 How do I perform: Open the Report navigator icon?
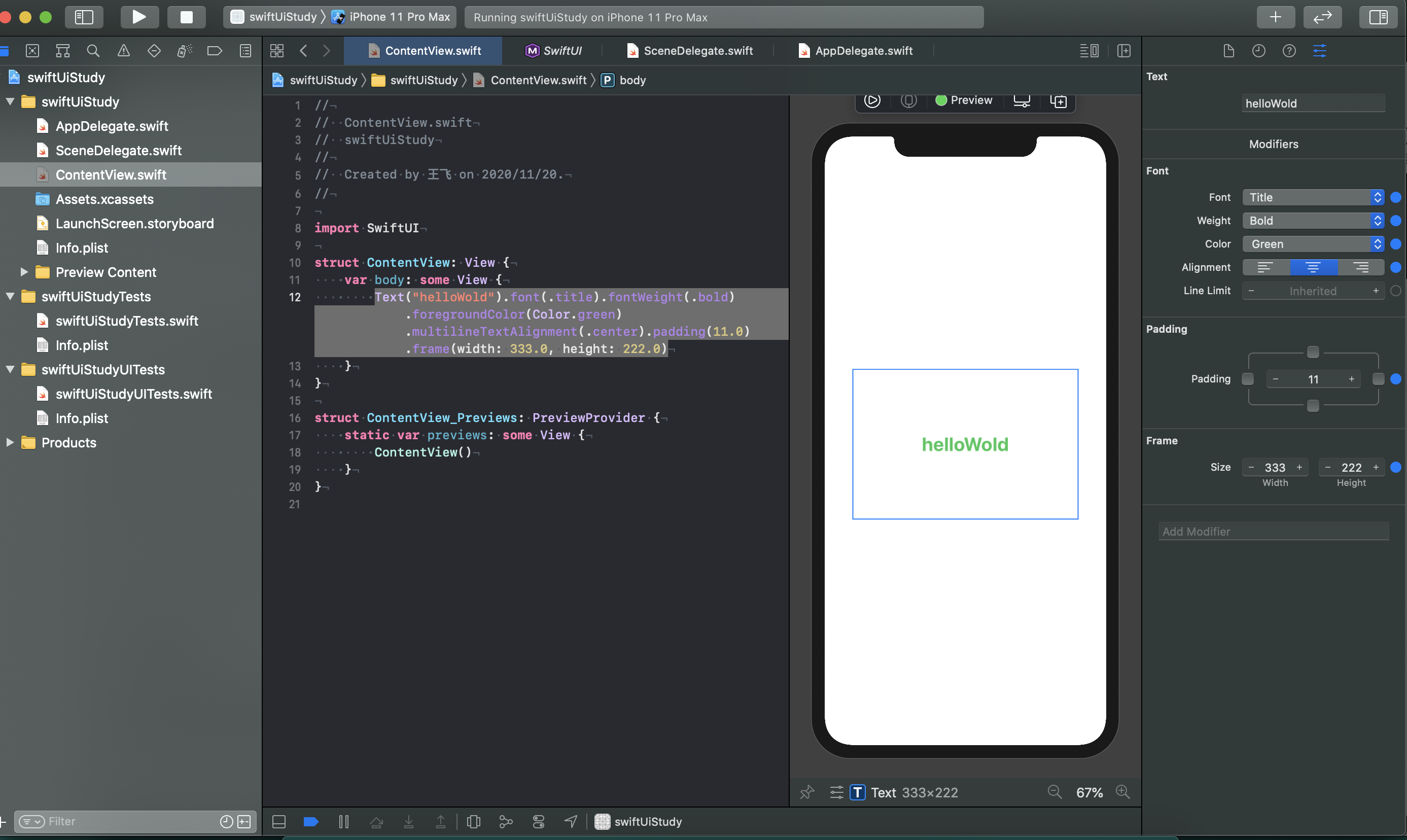click(x=245, y=51)
